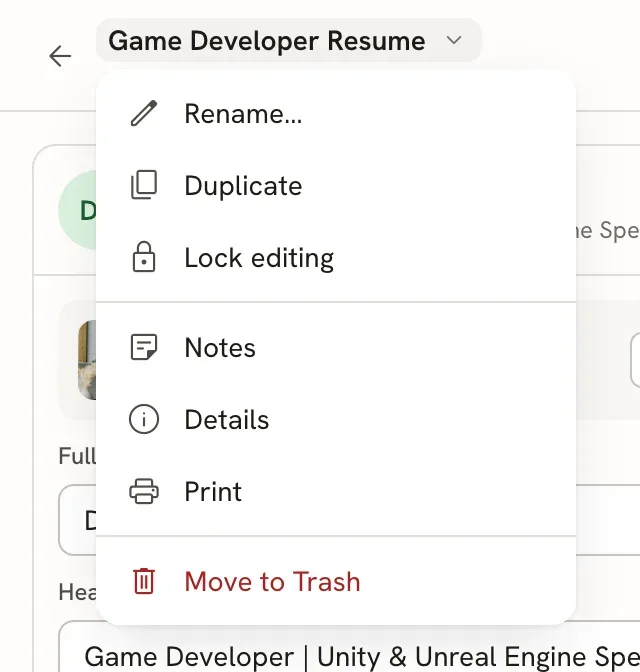Click the pencil icon beside Rename
The image size is (640, 672).
coord(144,114)
